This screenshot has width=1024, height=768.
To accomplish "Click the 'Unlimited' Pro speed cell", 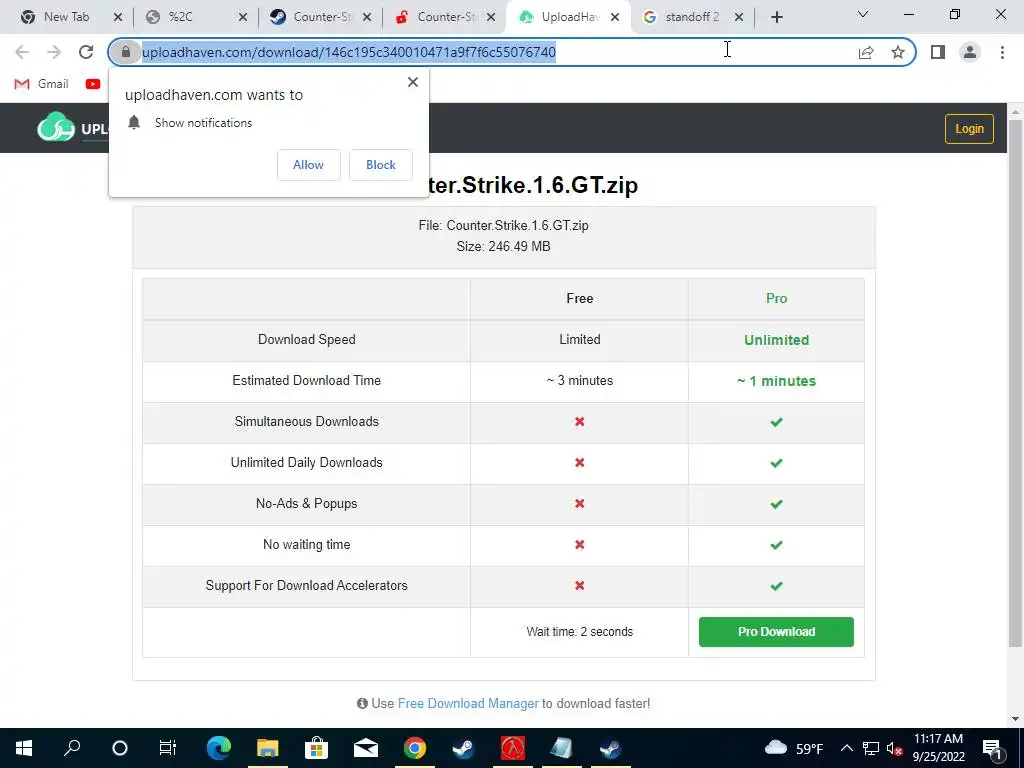I will [x=776, y=340].
